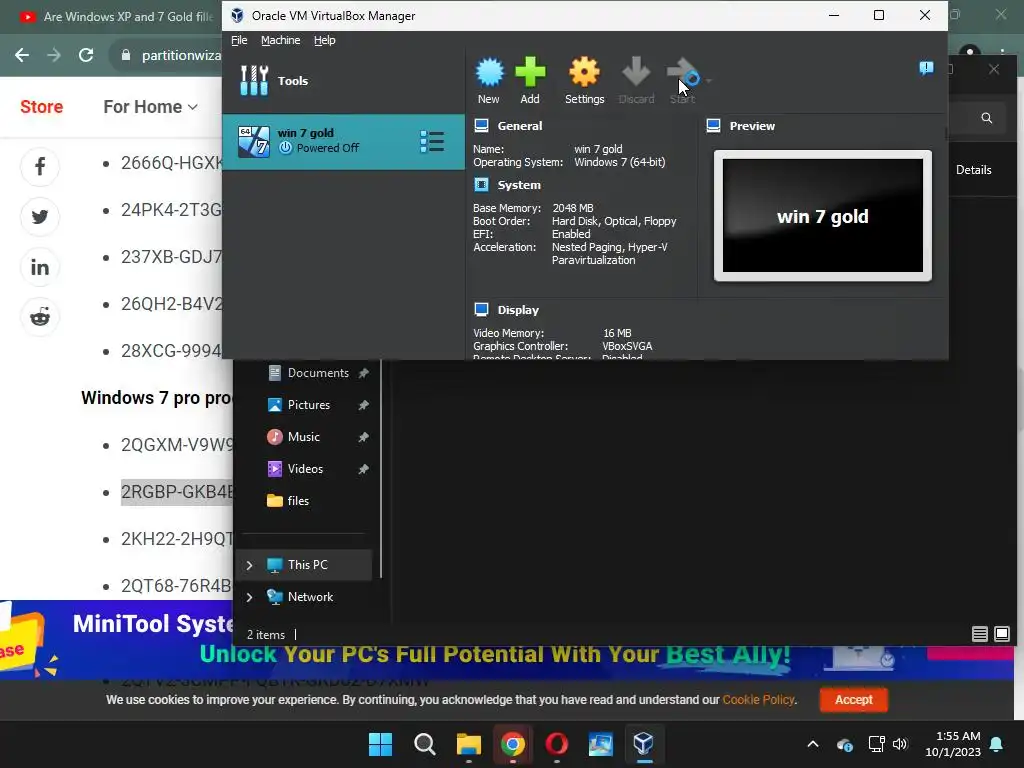The width and height of the screenshot is (1024, 768).
Task: Unpin Videos using its pin icon
Action: coord(364,469)
